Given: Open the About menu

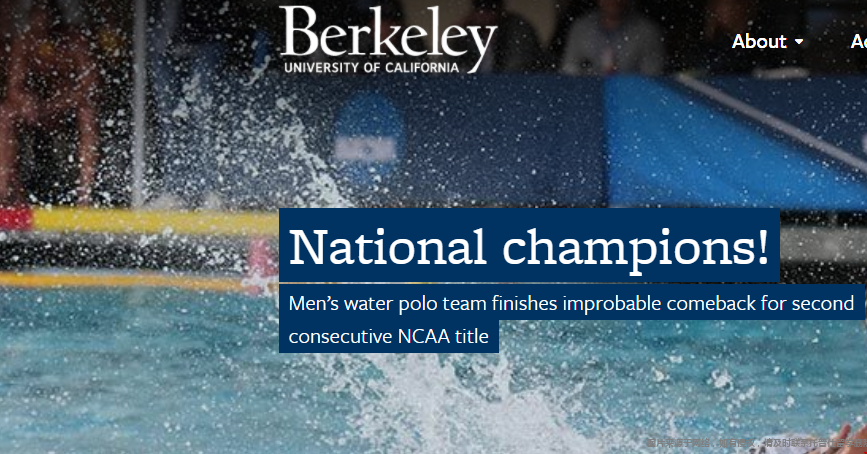Looking at the screenshot, I should (759, 41).
